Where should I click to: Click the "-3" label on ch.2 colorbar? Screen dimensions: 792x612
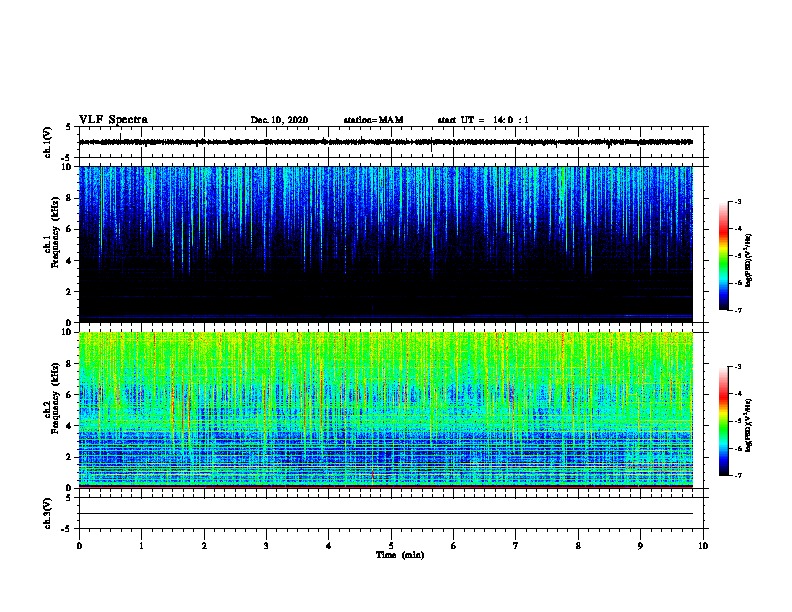point(738,367)
